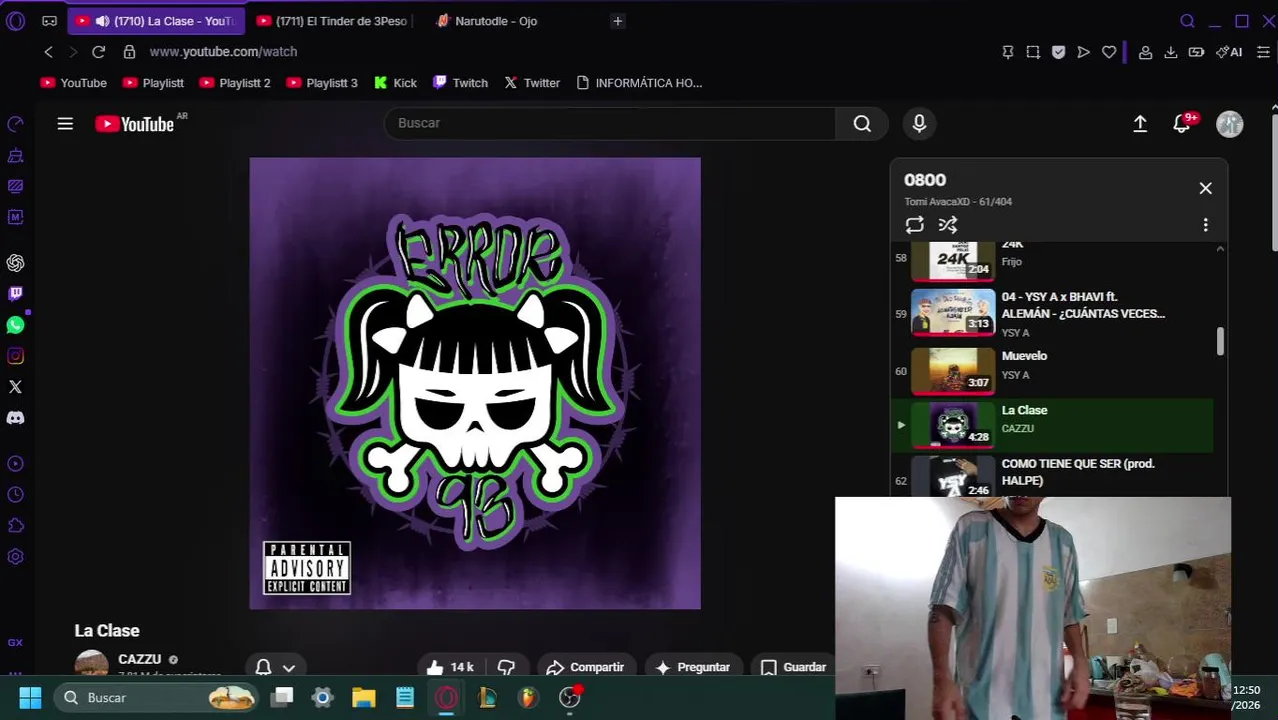Viewport: 1278px width, 720px height.
Task: Play COMO TIENE QUE SER (prod. HALPE)
Action: coord(1052,476)
